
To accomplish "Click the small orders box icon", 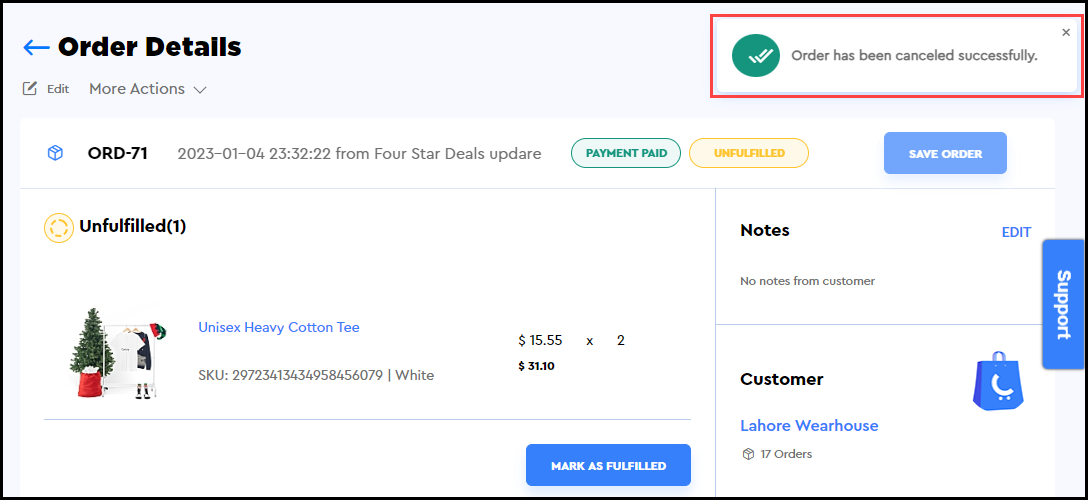I will coord(747,454).
